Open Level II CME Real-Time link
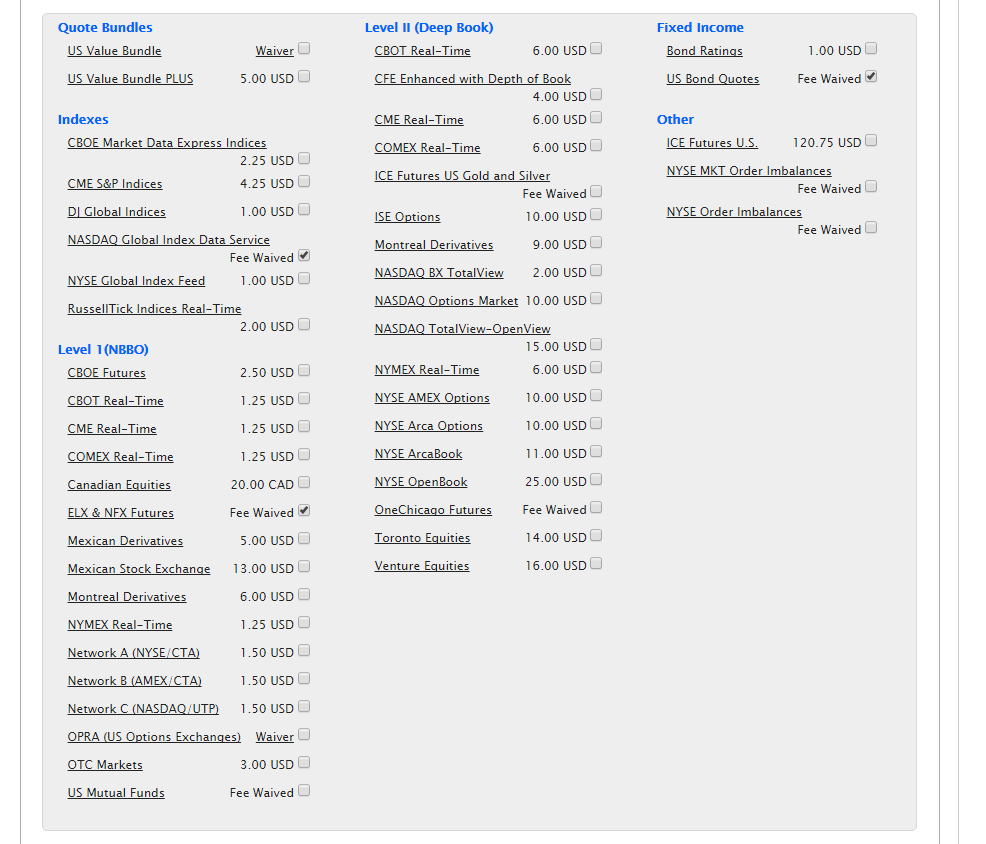986x844 pixels. pos(419,120)
